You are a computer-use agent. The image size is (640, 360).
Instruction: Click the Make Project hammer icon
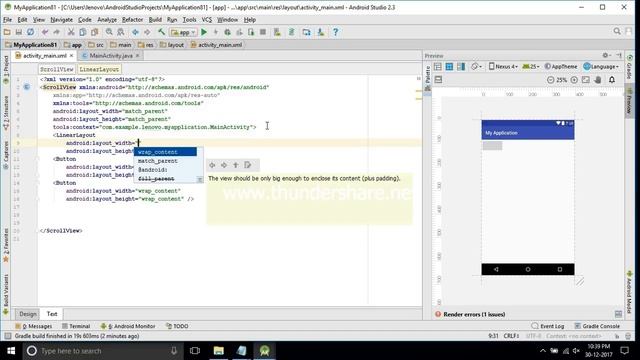tap(162, 32)
